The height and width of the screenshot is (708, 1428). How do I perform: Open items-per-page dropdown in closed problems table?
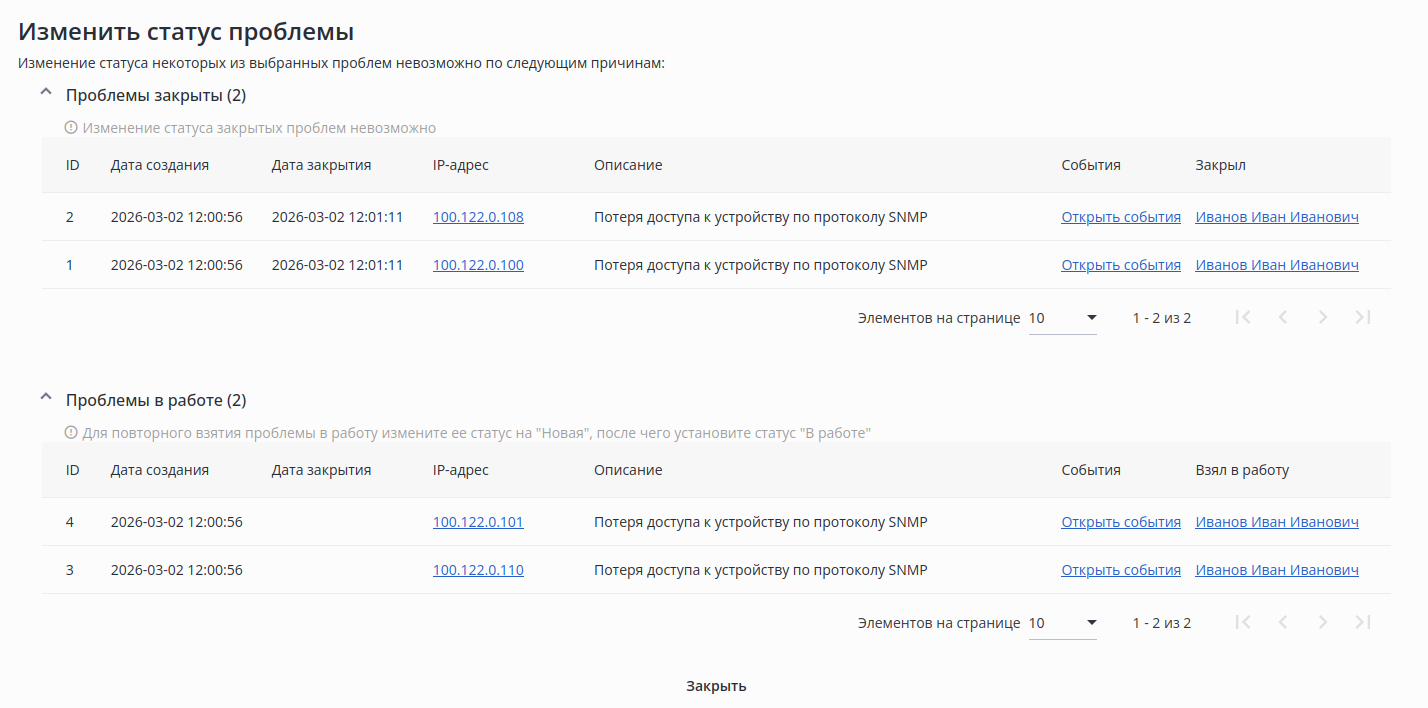1063,318
